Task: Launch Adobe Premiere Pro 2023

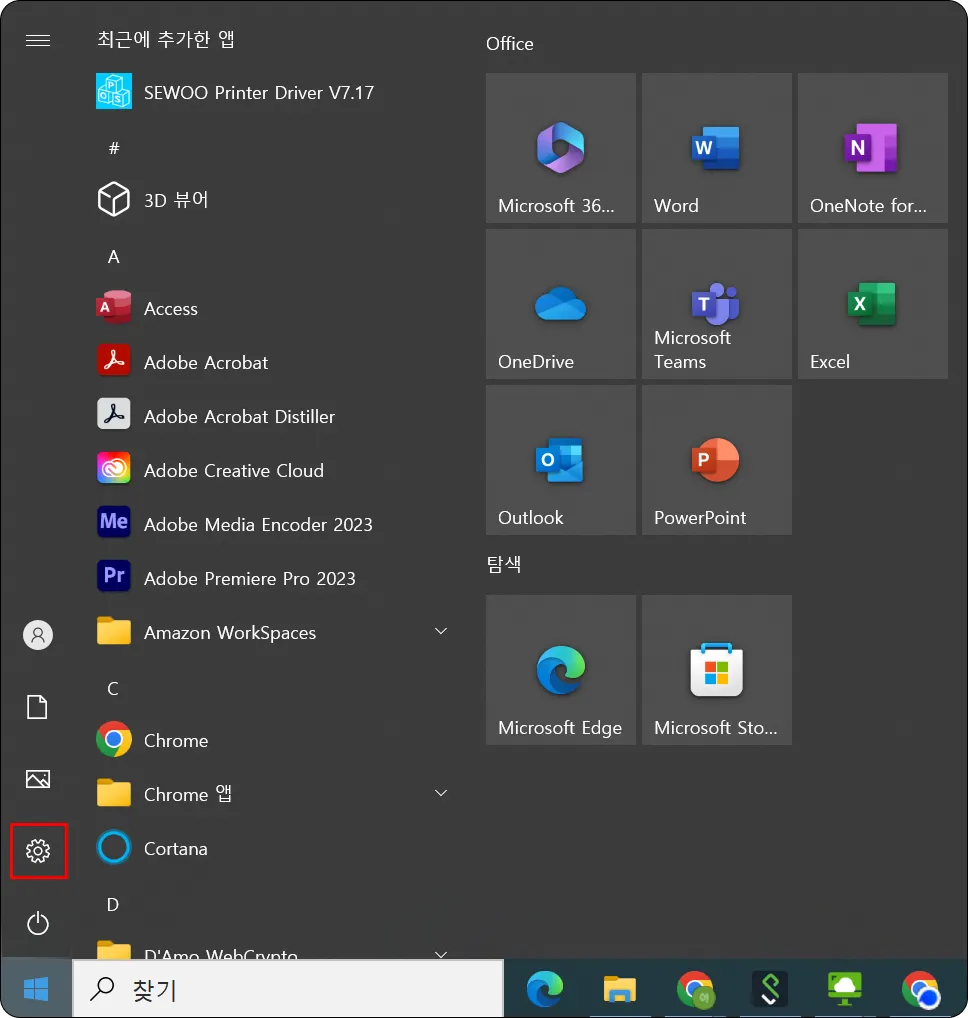Action: pyautogui.click(x=273, y=577)
